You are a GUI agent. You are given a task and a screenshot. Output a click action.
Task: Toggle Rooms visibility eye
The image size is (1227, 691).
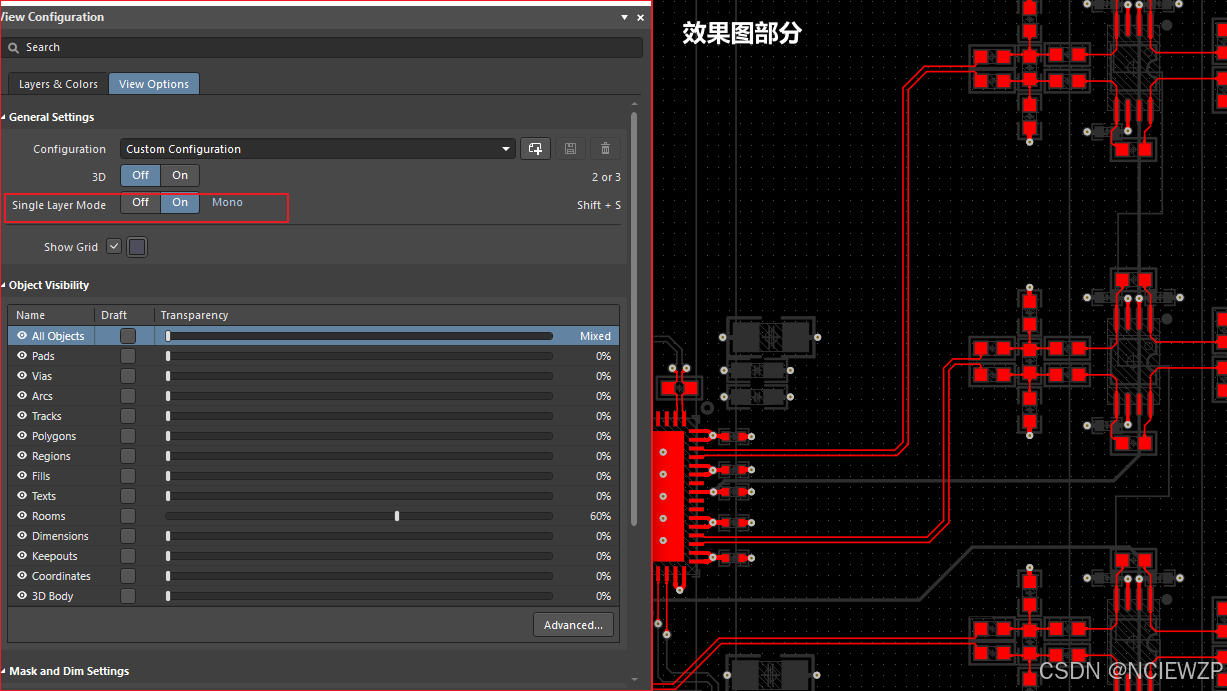[x=22, y=516]
